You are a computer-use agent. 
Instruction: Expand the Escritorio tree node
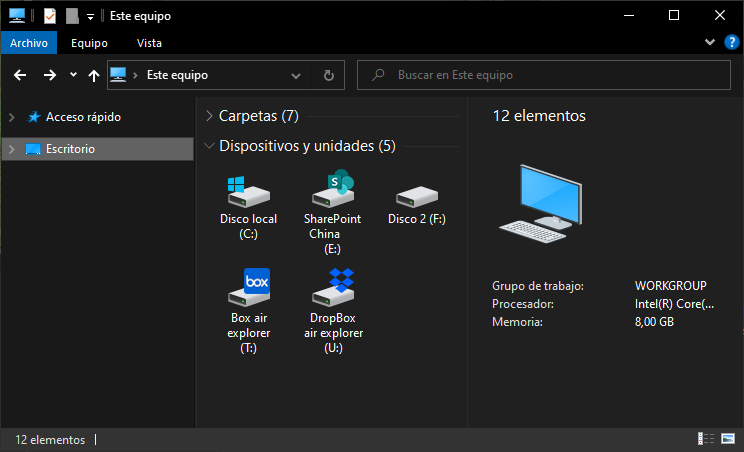[x=12, y=149]
